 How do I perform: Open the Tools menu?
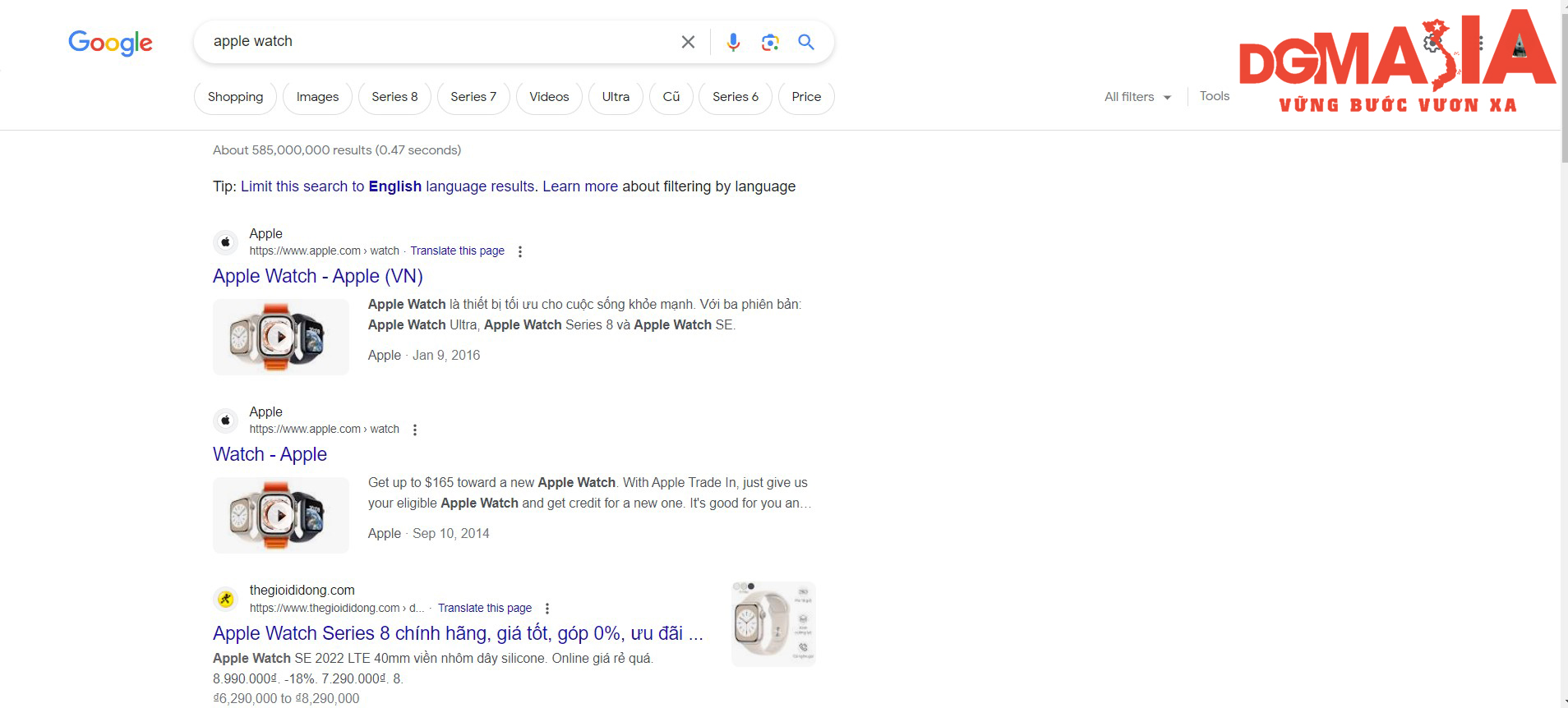(1214, 96)
